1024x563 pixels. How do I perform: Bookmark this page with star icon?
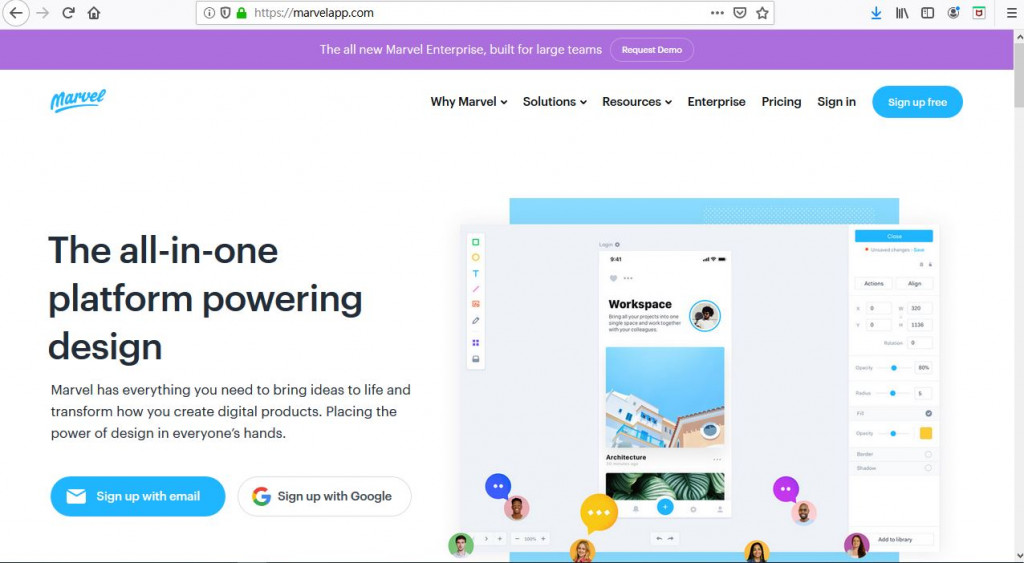point(762,13)
